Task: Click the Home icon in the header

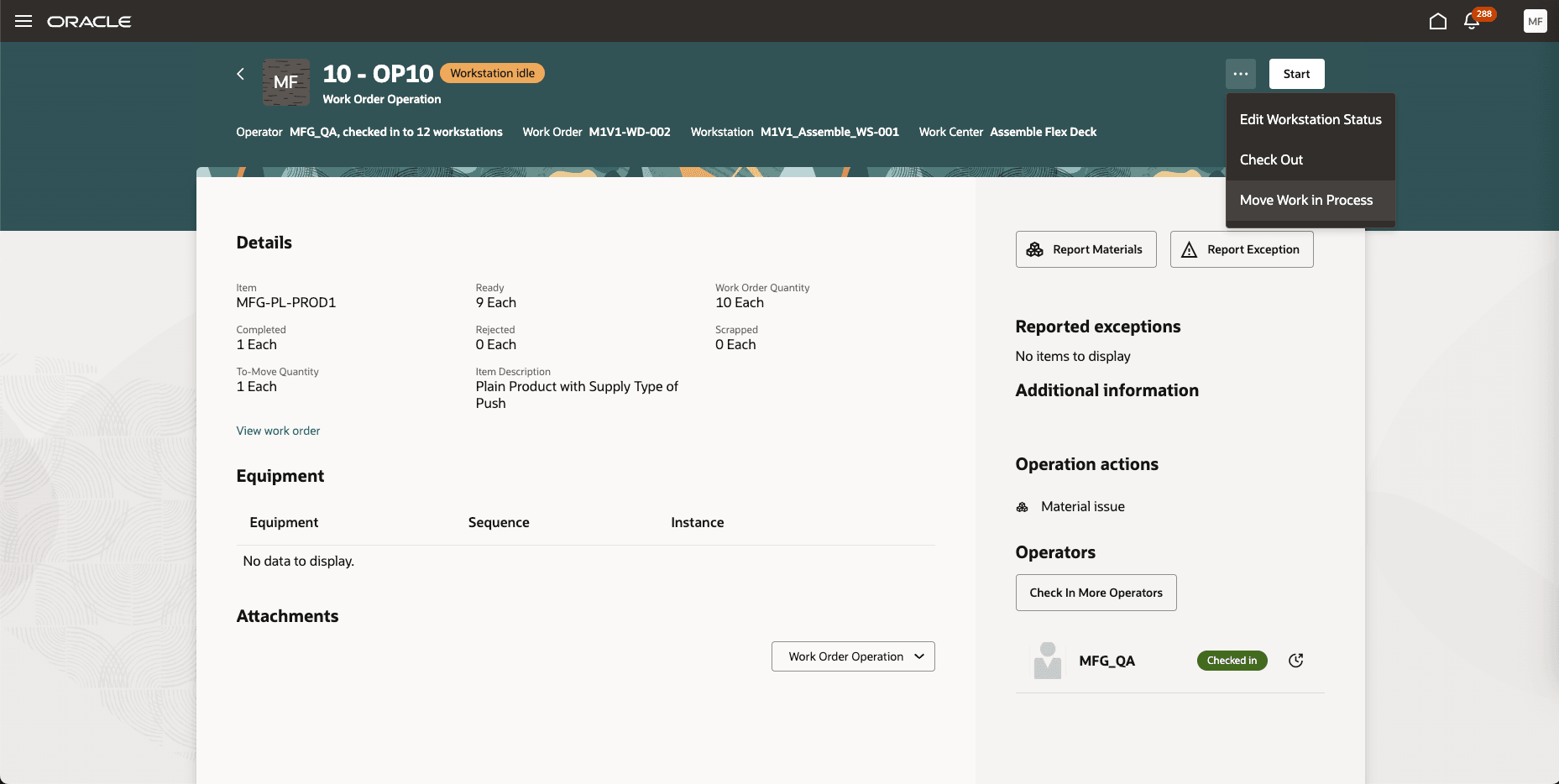Action: (x=1437, y=21)
